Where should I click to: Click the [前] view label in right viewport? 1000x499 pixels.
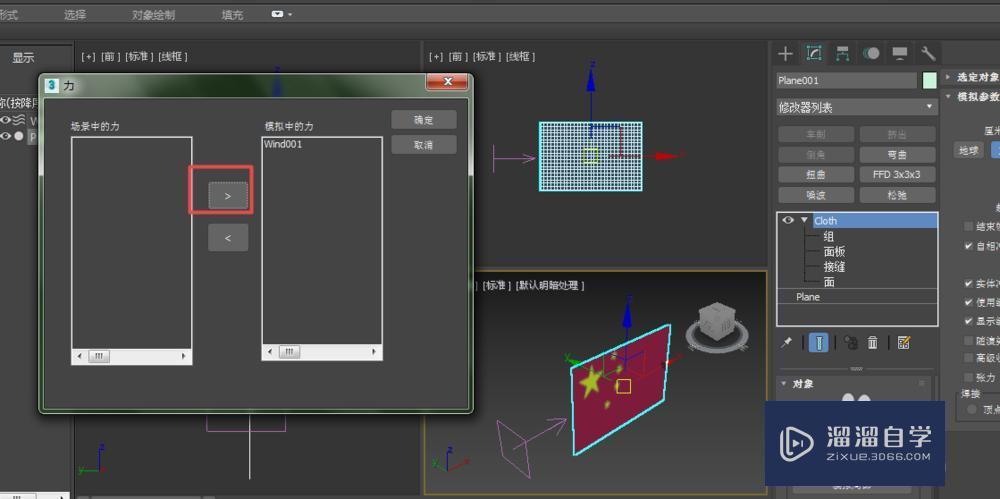coord(459,57)
